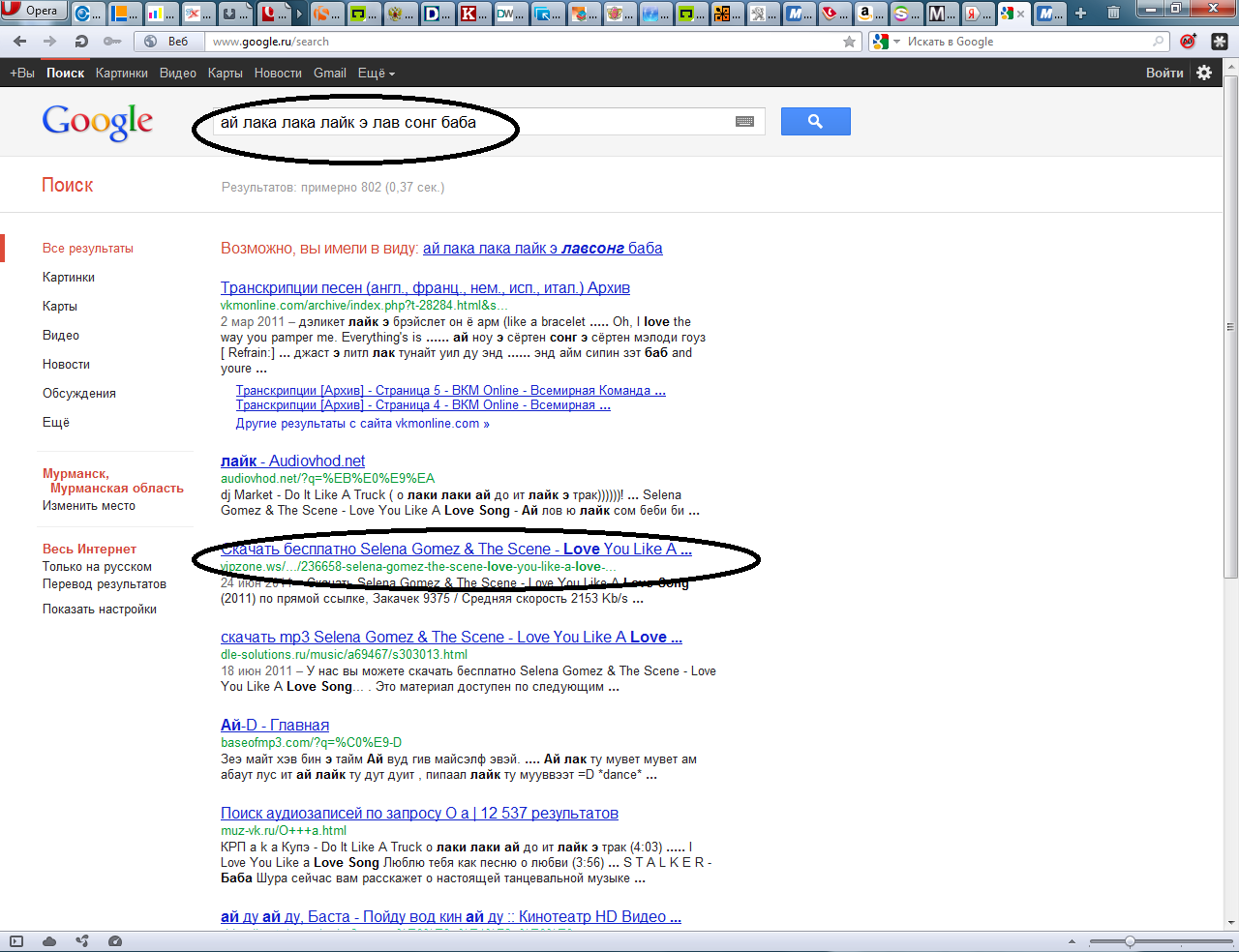Switch to the tab with the D favicon

click(x=438, y=14)
